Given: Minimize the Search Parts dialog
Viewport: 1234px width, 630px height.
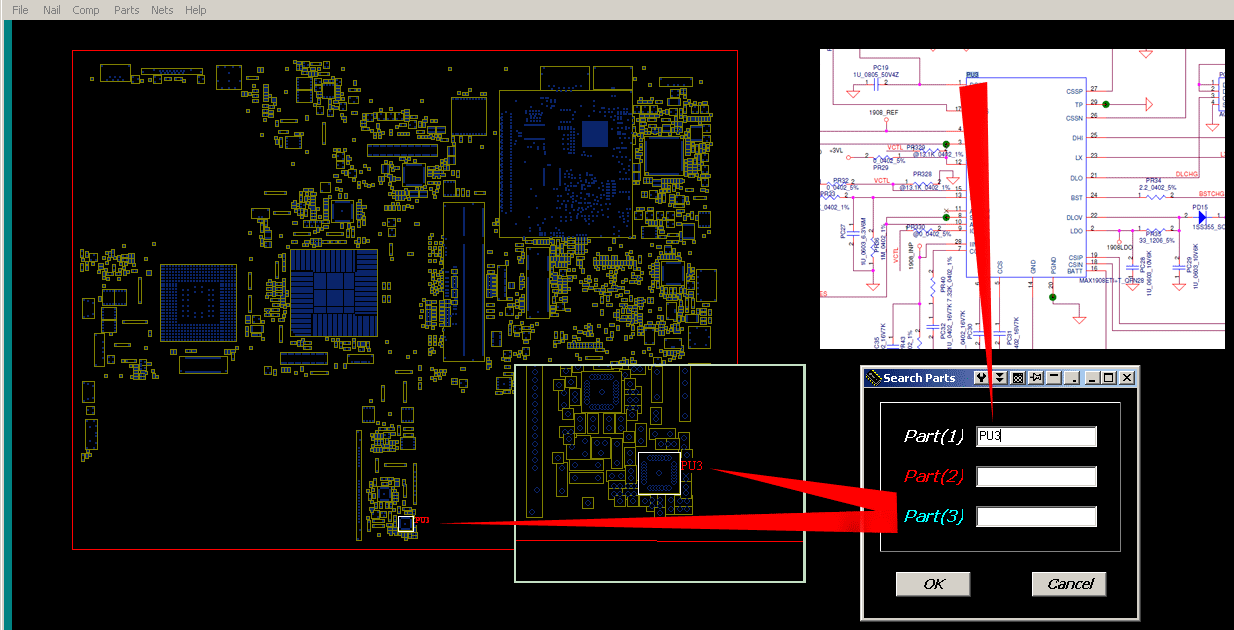Looking at the screenshot, I should 1092,378.
